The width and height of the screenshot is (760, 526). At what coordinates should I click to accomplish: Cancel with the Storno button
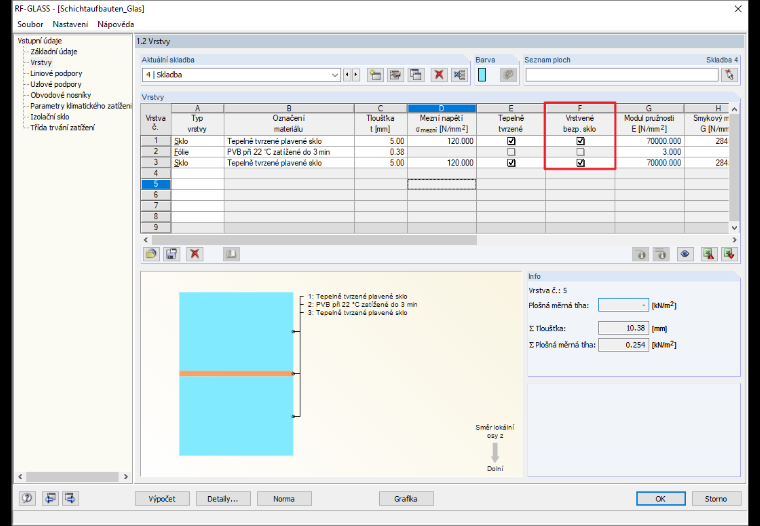click(x=716, y=498)
